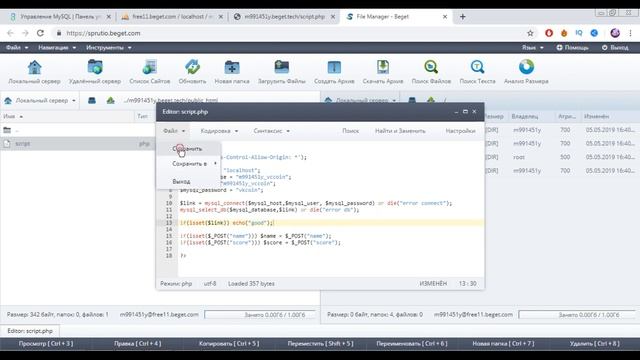Click Копировать [Ctrl + 5] button

point(229,344)
